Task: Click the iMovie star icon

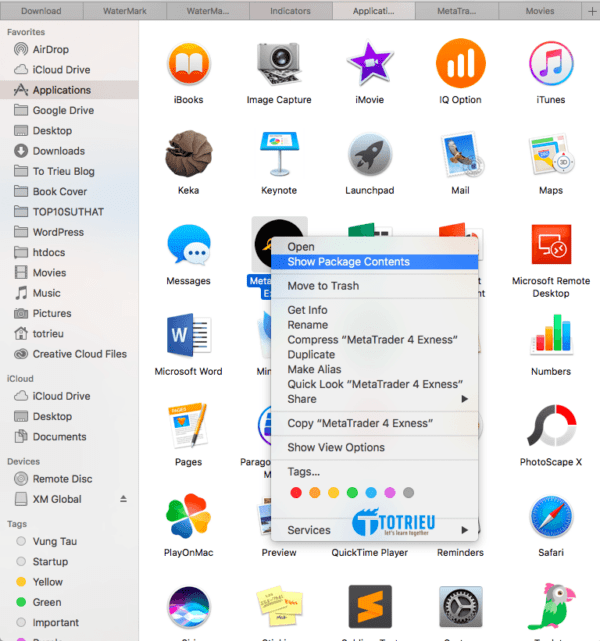Action: 370,63
